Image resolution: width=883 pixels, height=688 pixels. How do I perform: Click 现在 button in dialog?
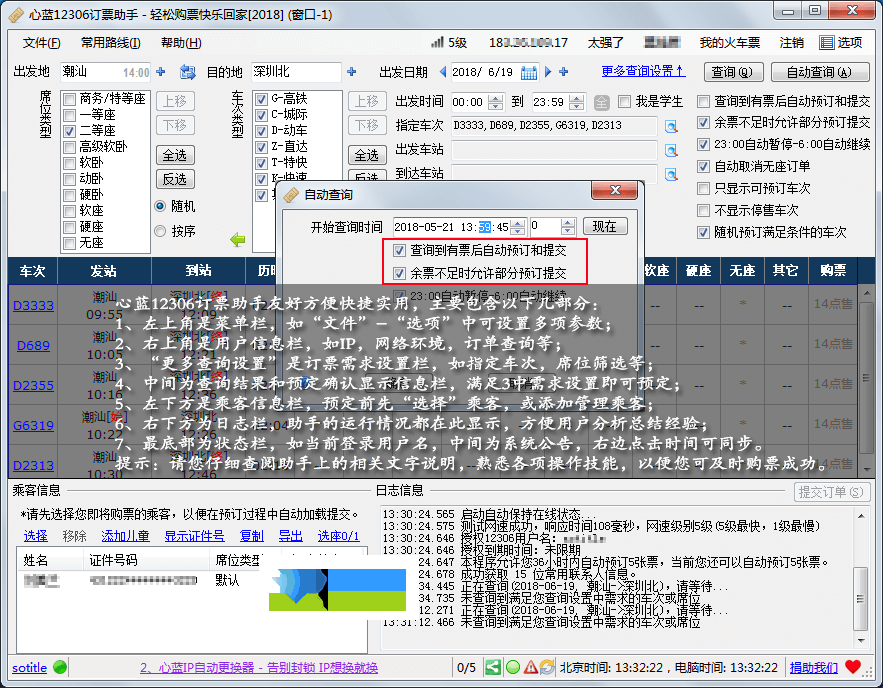tap(605, 226)
